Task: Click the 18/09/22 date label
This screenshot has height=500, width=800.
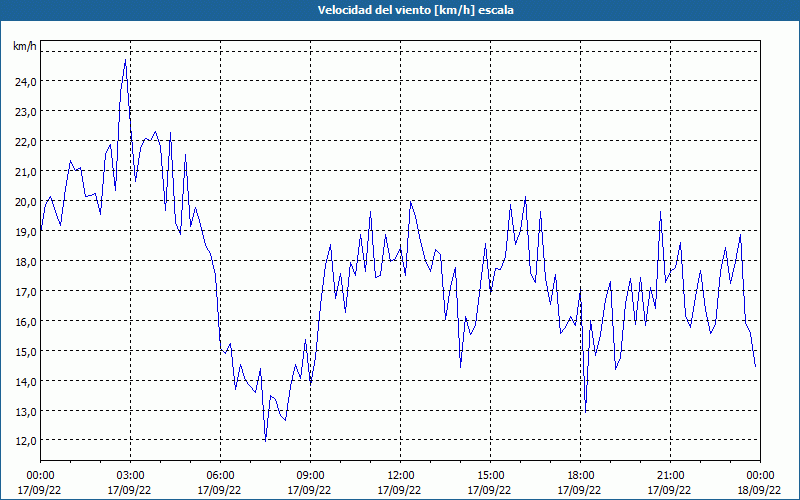Action: [x=759, y=490]
